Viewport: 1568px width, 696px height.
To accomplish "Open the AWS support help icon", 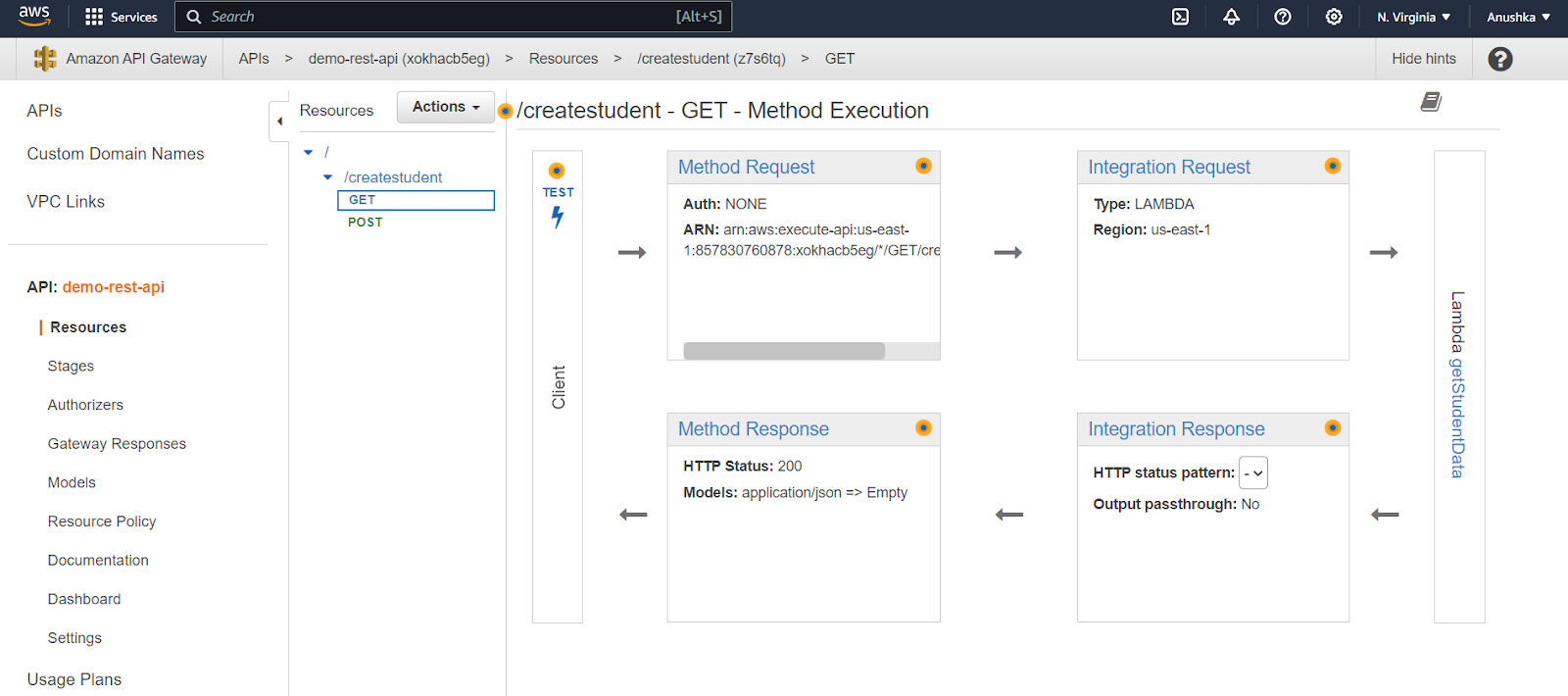I will tap(1282, 17).
